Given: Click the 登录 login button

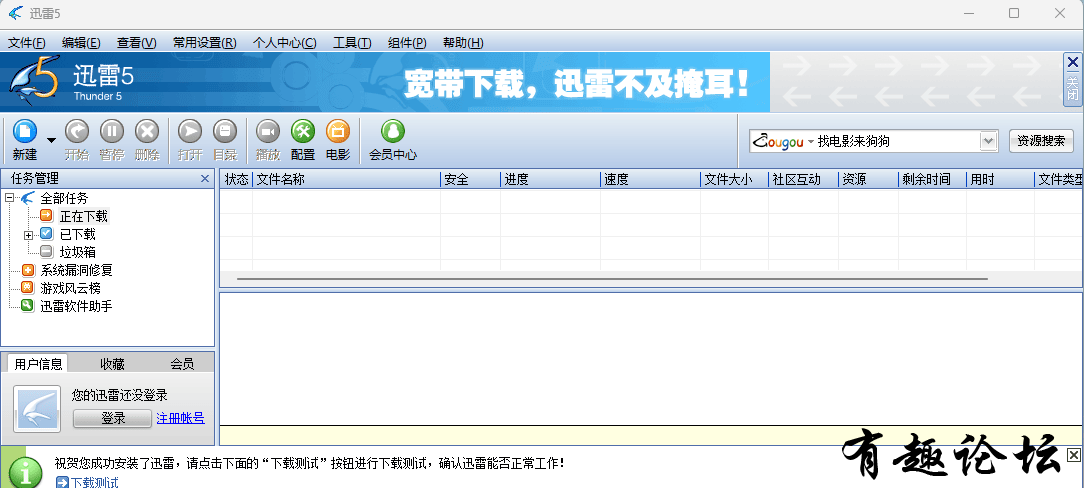Looking at the screenshot, I should pos(113,418).
